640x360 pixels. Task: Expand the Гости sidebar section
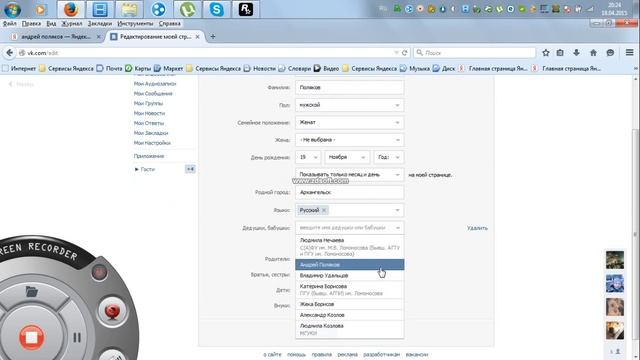tap(144, 169)
